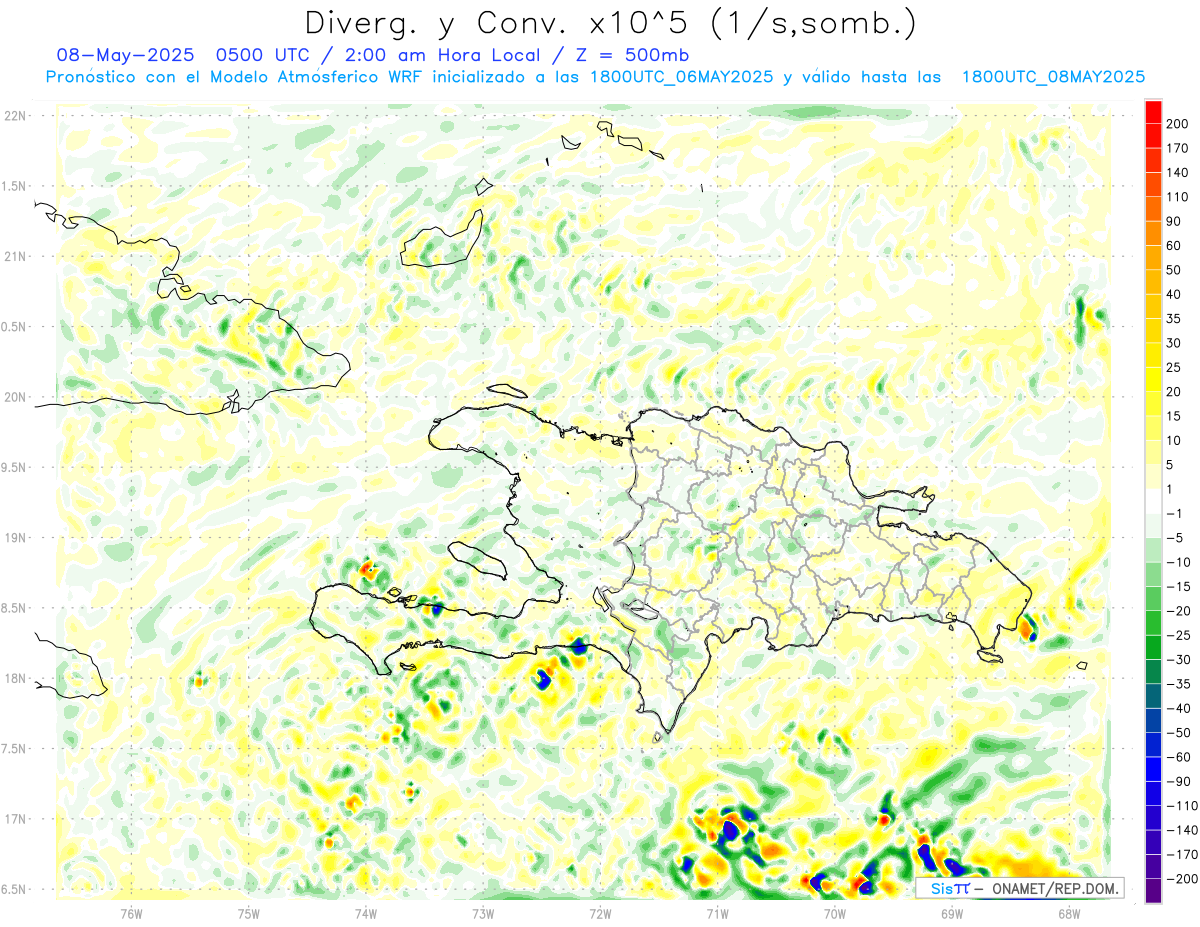Click the '20N' latitude label
The width and height of the screenshot is (1200, 927).
(14, 397)
